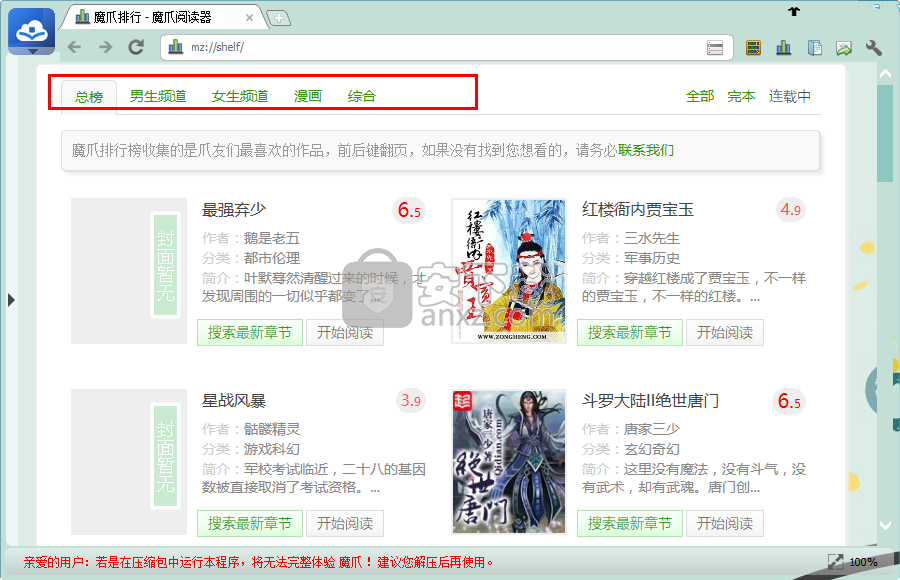Viewport: 900px width, 580px height.
Task: Go back to the previous page
Action: [74, 47]
